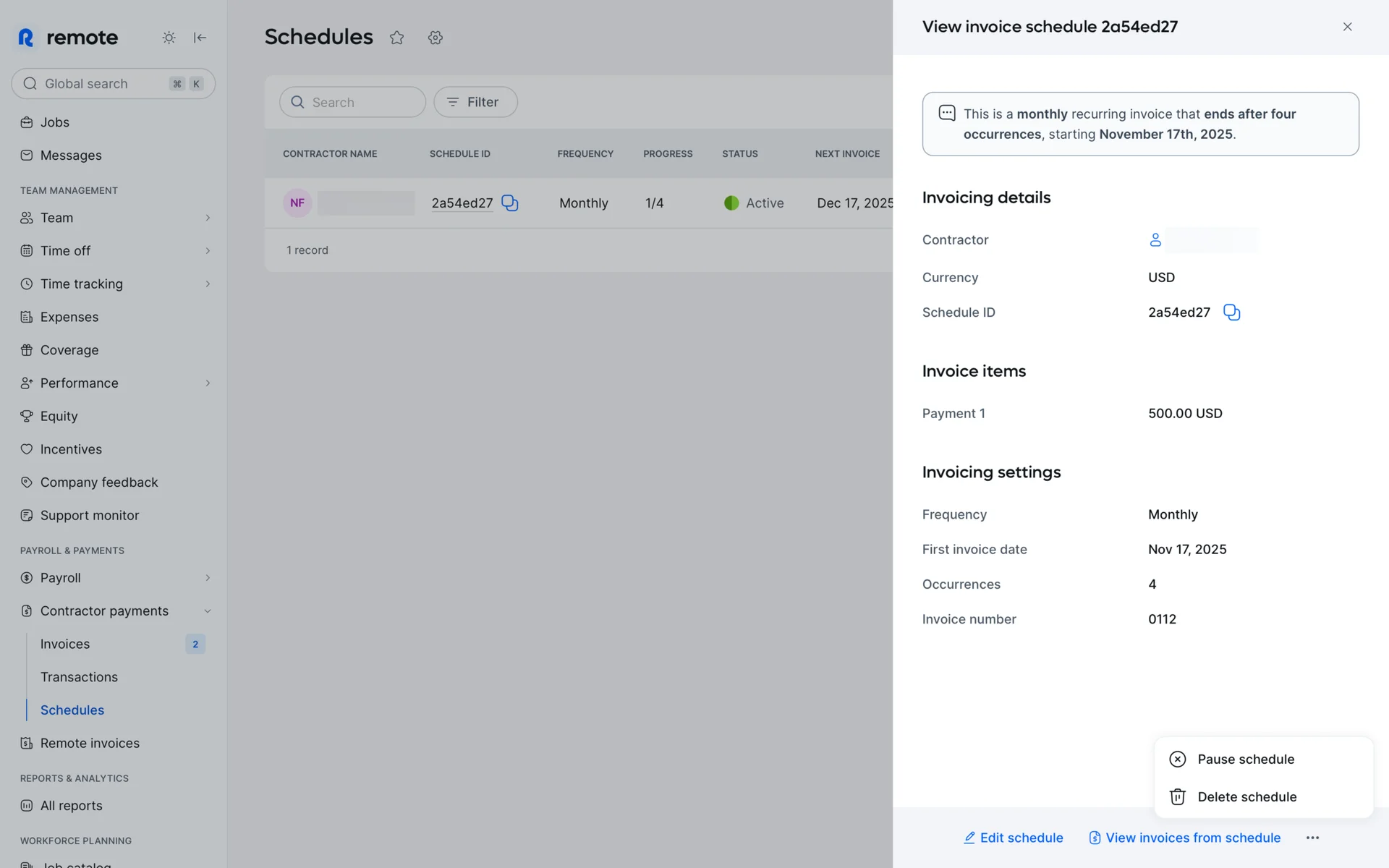Open the Filter button
Image resolution: width=1389 pixels, height=868 pixels.
click(475, 102)
